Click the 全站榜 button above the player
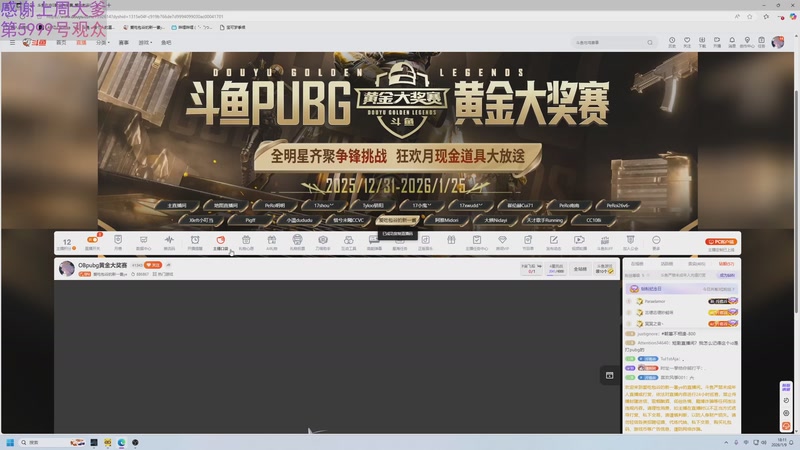 point(580,269)
